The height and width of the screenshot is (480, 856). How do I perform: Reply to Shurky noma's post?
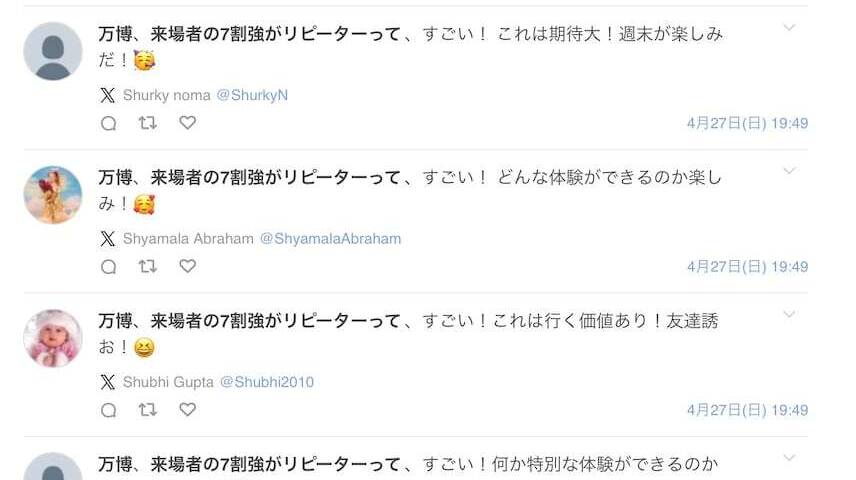click(109, 123)
